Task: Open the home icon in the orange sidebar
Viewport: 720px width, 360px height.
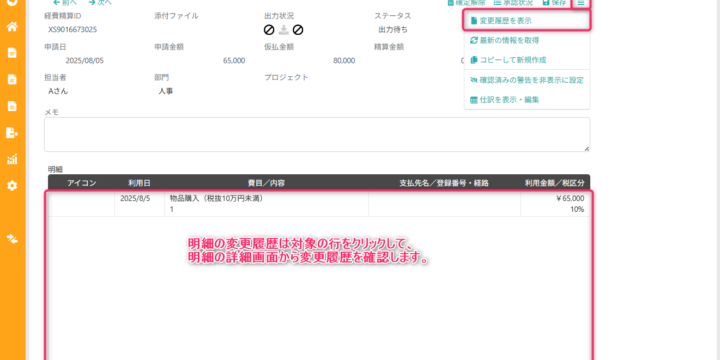Action: point(12,27)
